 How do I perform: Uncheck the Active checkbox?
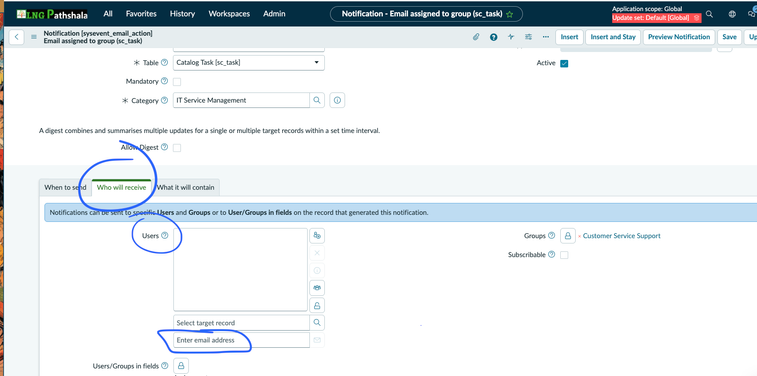coord(564,63)
